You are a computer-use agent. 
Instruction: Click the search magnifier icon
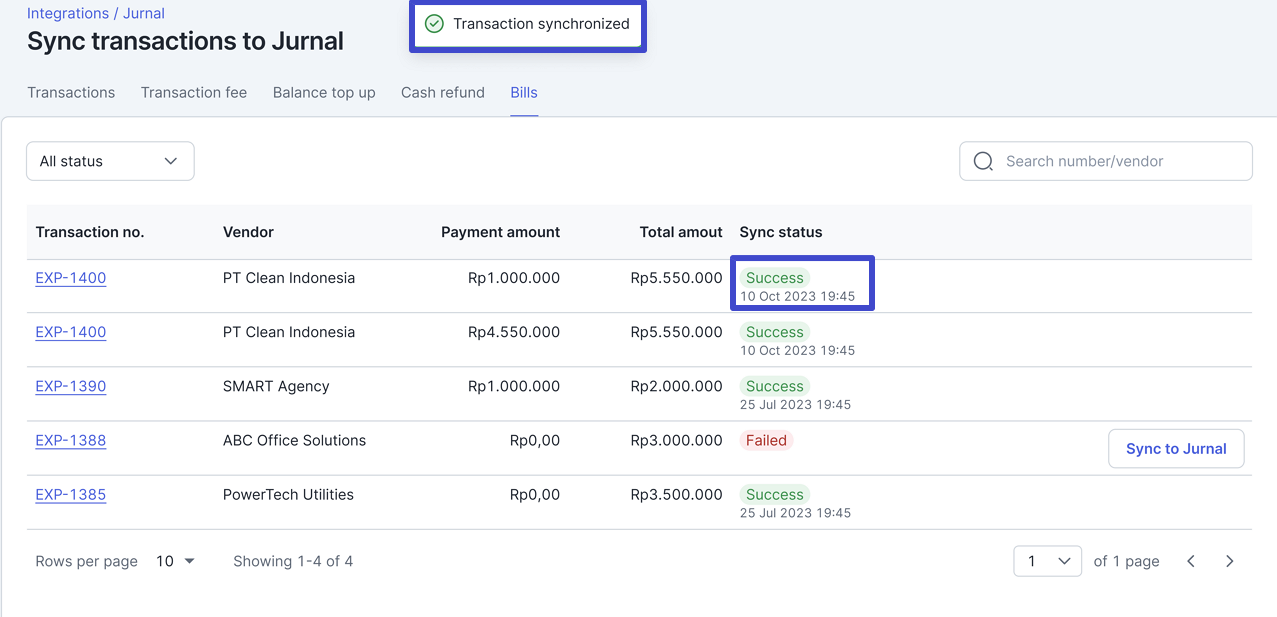coord(983,161)
